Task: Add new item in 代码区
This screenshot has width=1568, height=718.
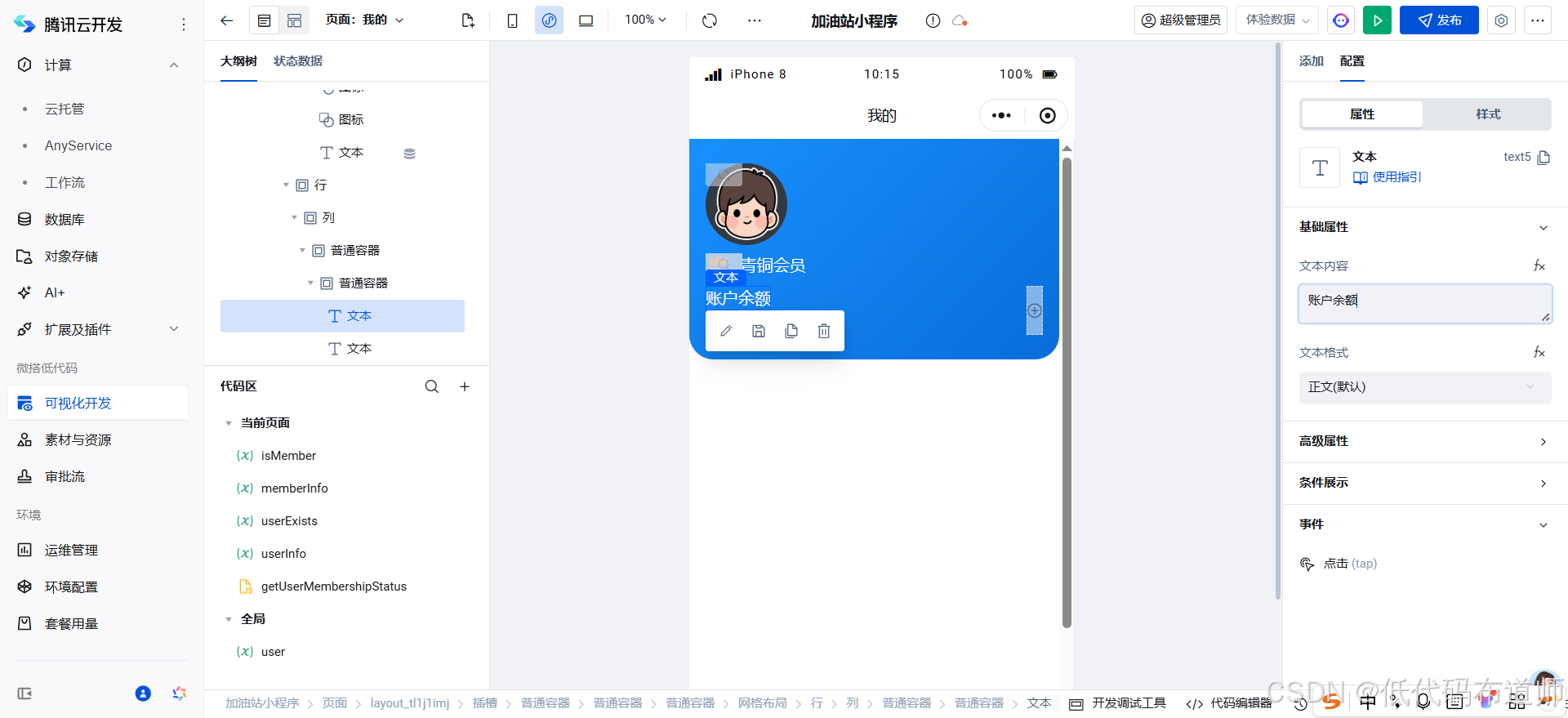Action: coord(465,386)
